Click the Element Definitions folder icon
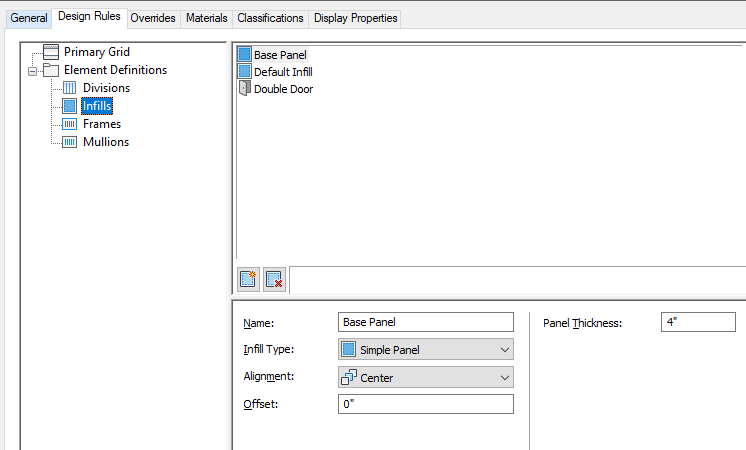The width and height of the screenshot is (746, 450). 51,70
